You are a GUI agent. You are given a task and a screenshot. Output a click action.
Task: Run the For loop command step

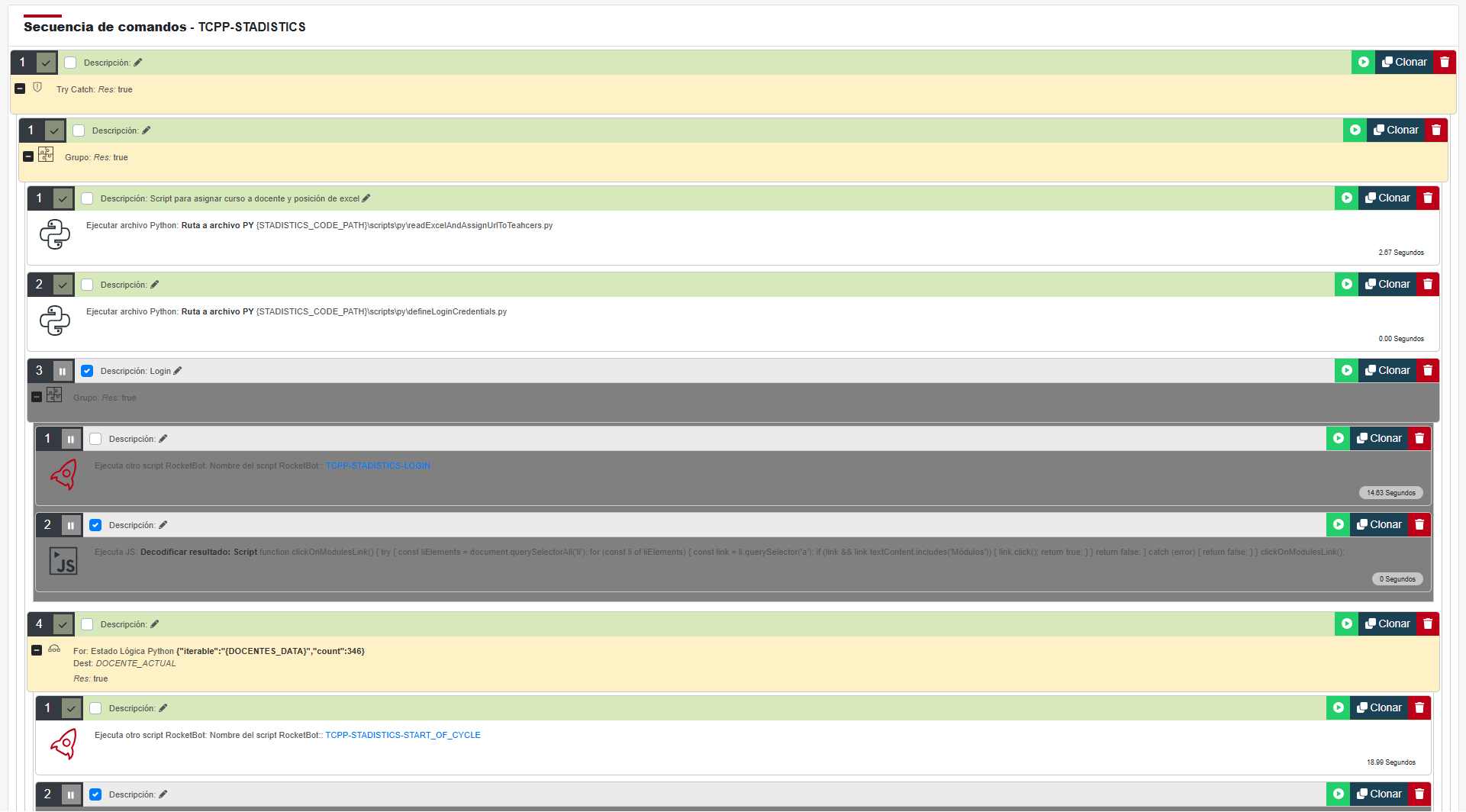1347,624
